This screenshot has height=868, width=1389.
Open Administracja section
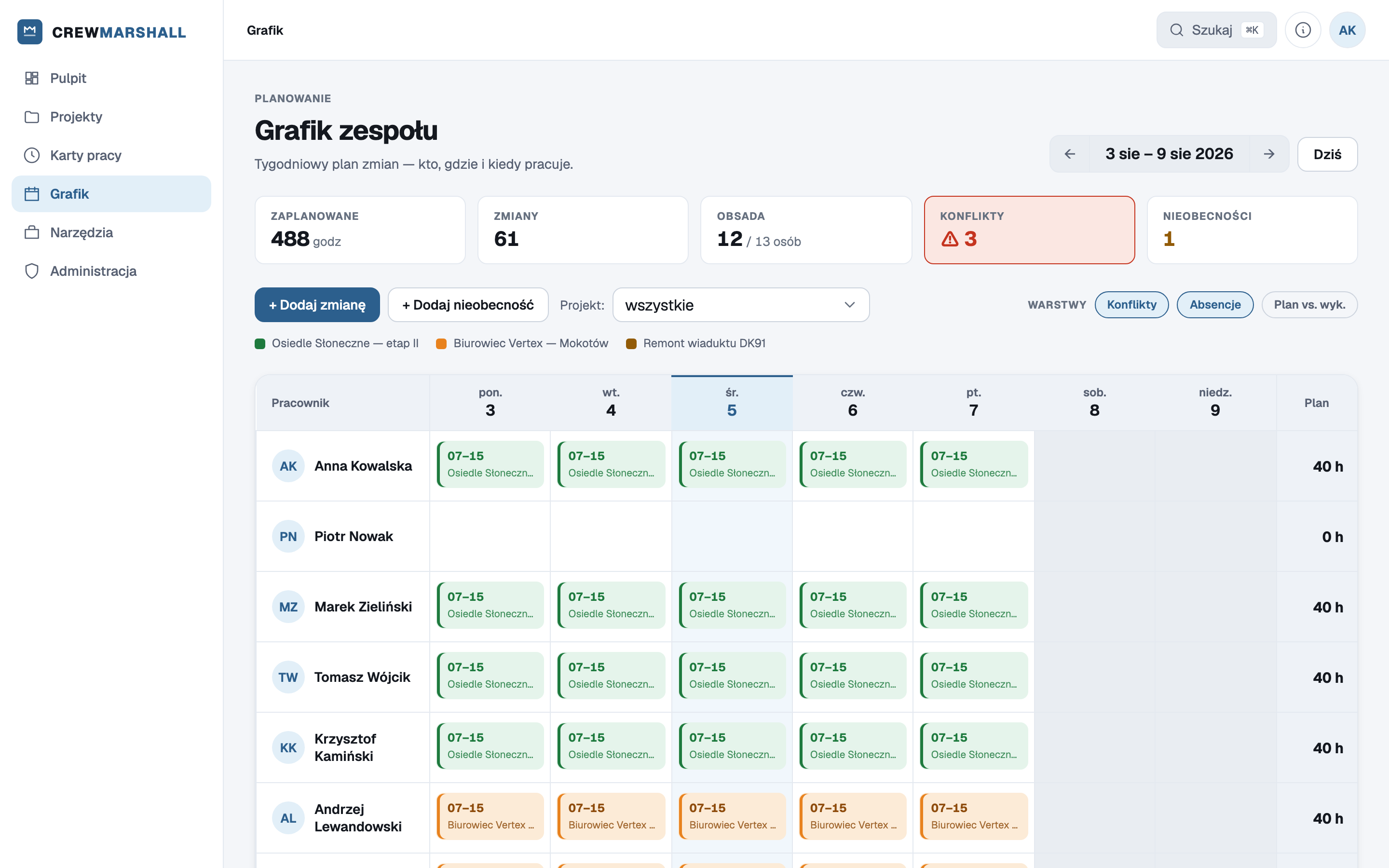click(111, 271)
